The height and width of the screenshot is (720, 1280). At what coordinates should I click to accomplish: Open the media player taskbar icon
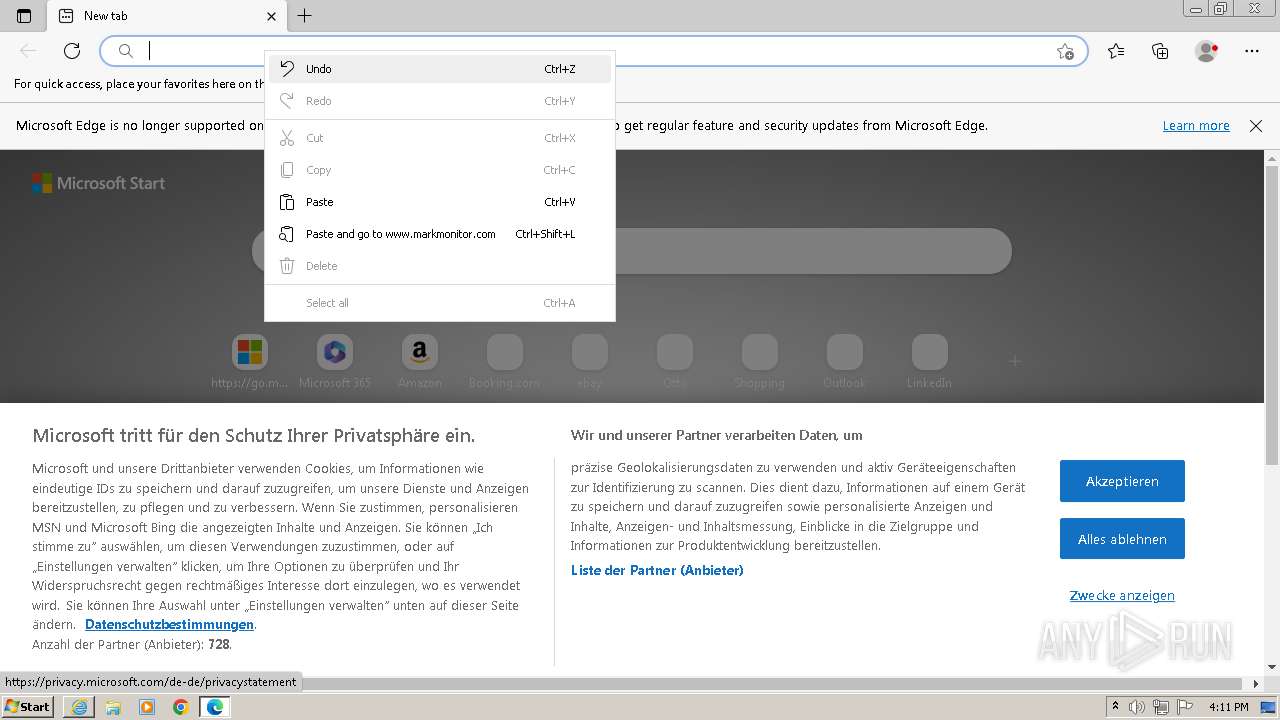147,707
